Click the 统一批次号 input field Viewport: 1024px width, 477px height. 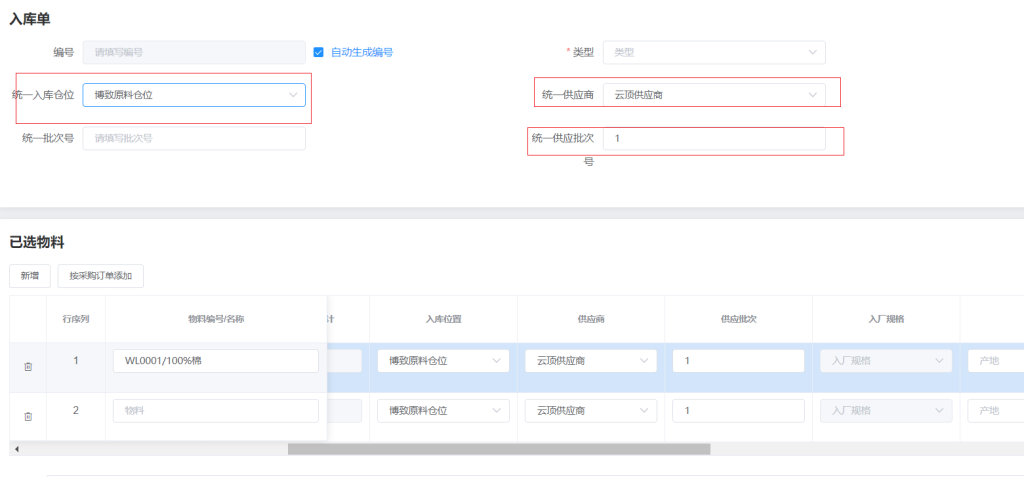pos(194,138)
